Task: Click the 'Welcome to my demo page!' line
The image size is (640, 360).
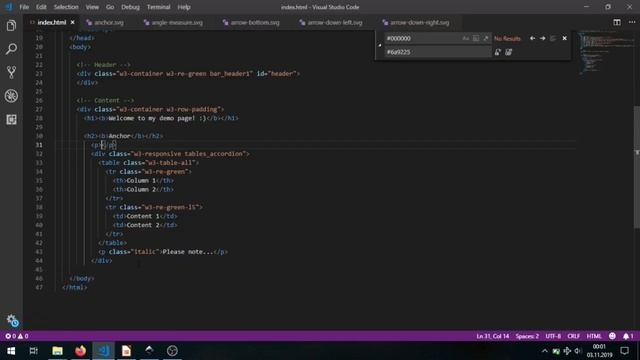Action: coord(161,118)
